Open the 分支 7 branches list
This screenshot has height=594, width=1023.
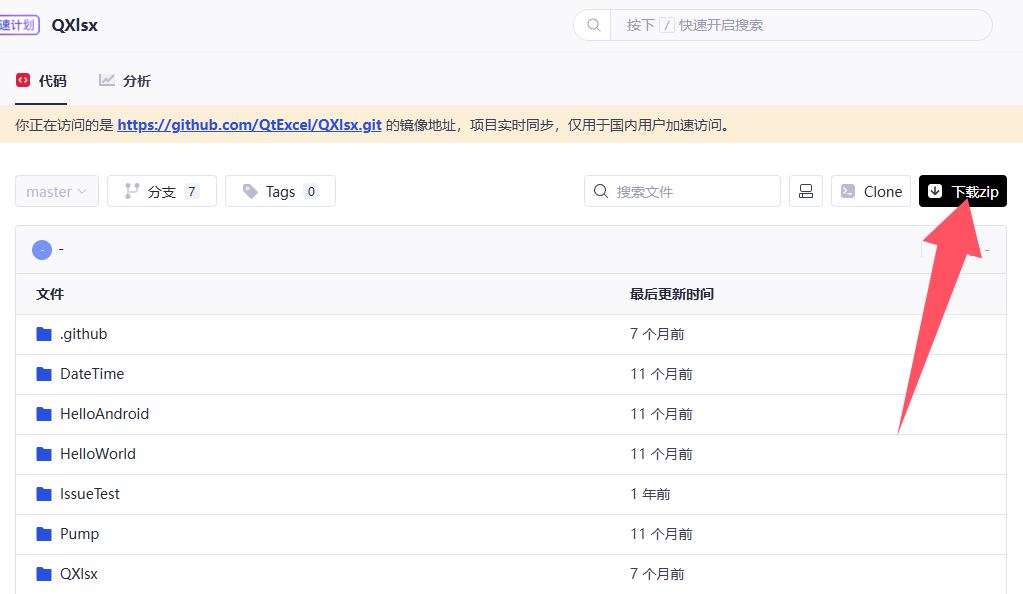pos(162,191)
